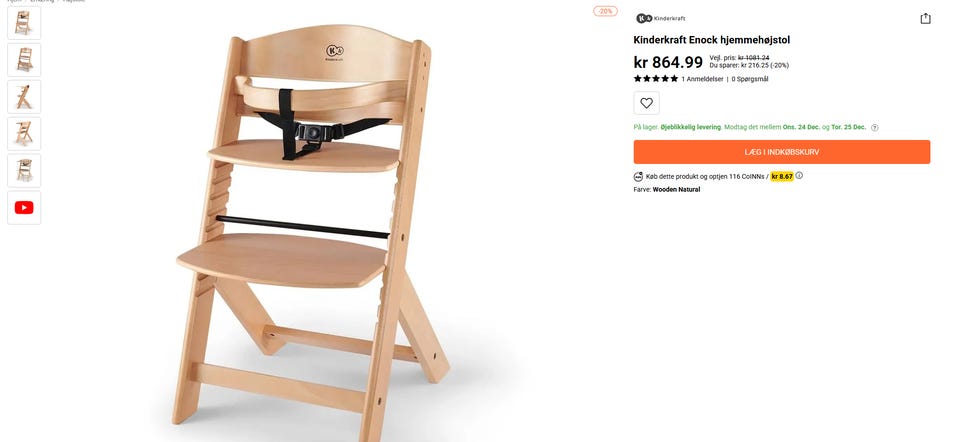Image resolution: width=960 pixels, height=442 pixels.
Task: Click the Kinderkraft brand logo
Action: tap(661, 18)
